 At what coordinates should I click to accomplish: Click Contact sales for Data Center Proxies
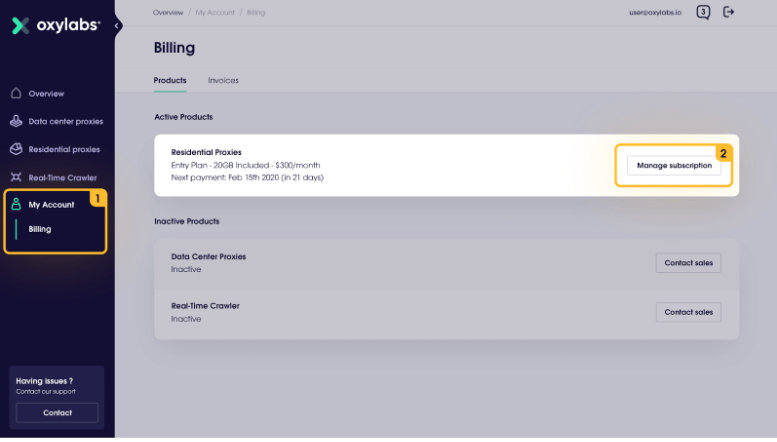[688, 263]
